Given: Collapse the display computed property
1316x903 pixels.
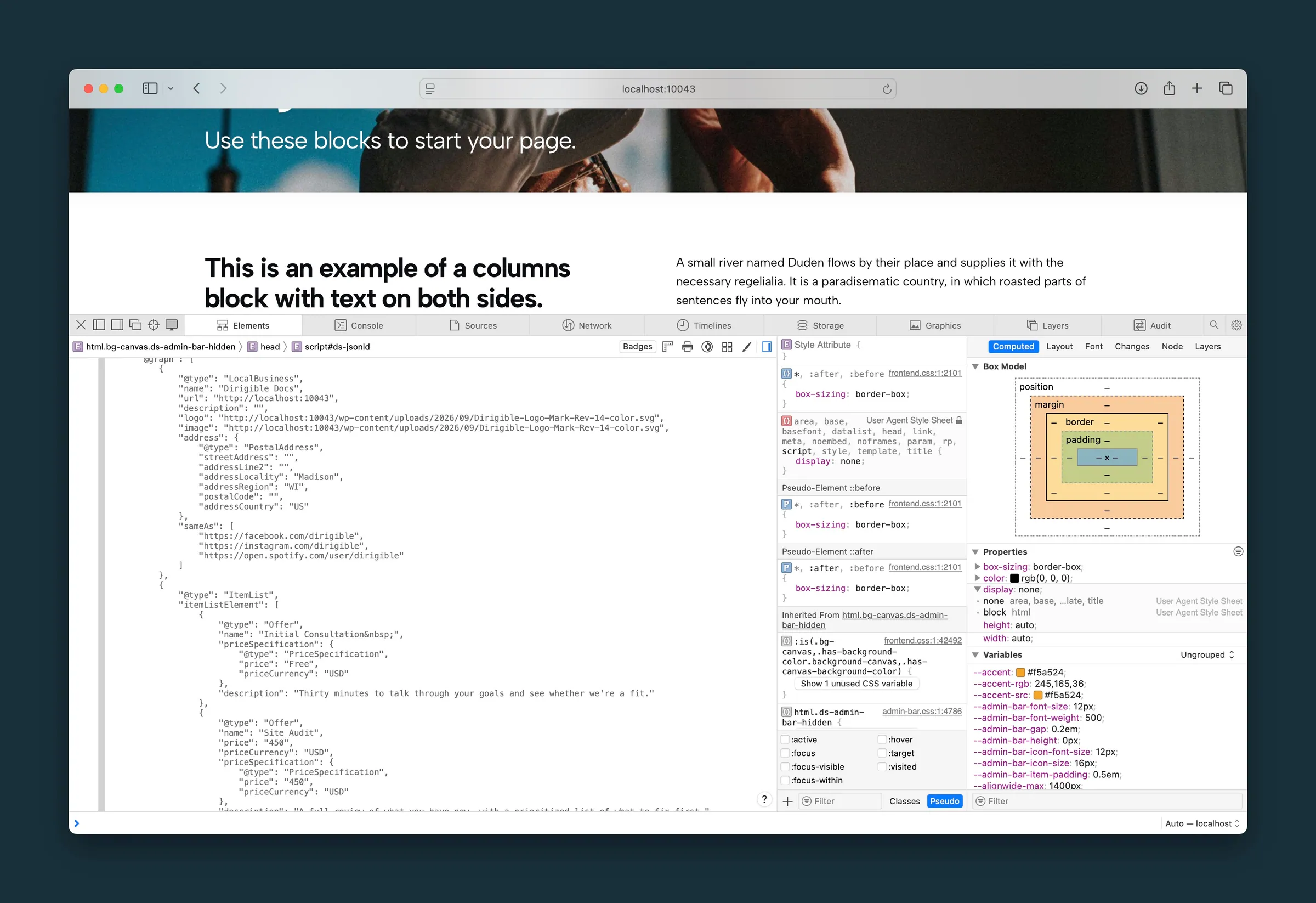Looking at the screenshot, I should 977,589.
